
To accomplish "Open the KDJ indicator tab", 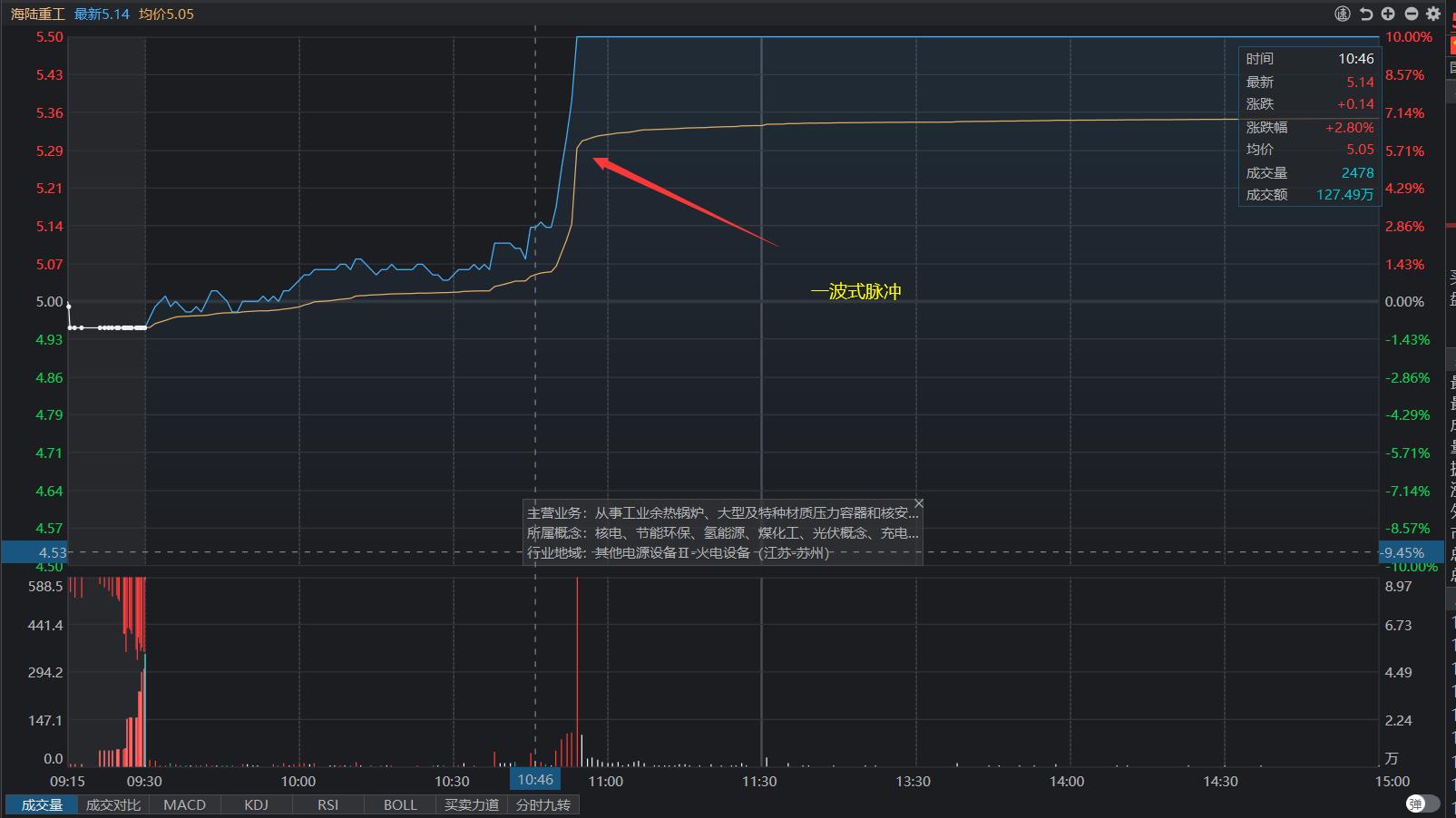I will (x=257, y=805).
